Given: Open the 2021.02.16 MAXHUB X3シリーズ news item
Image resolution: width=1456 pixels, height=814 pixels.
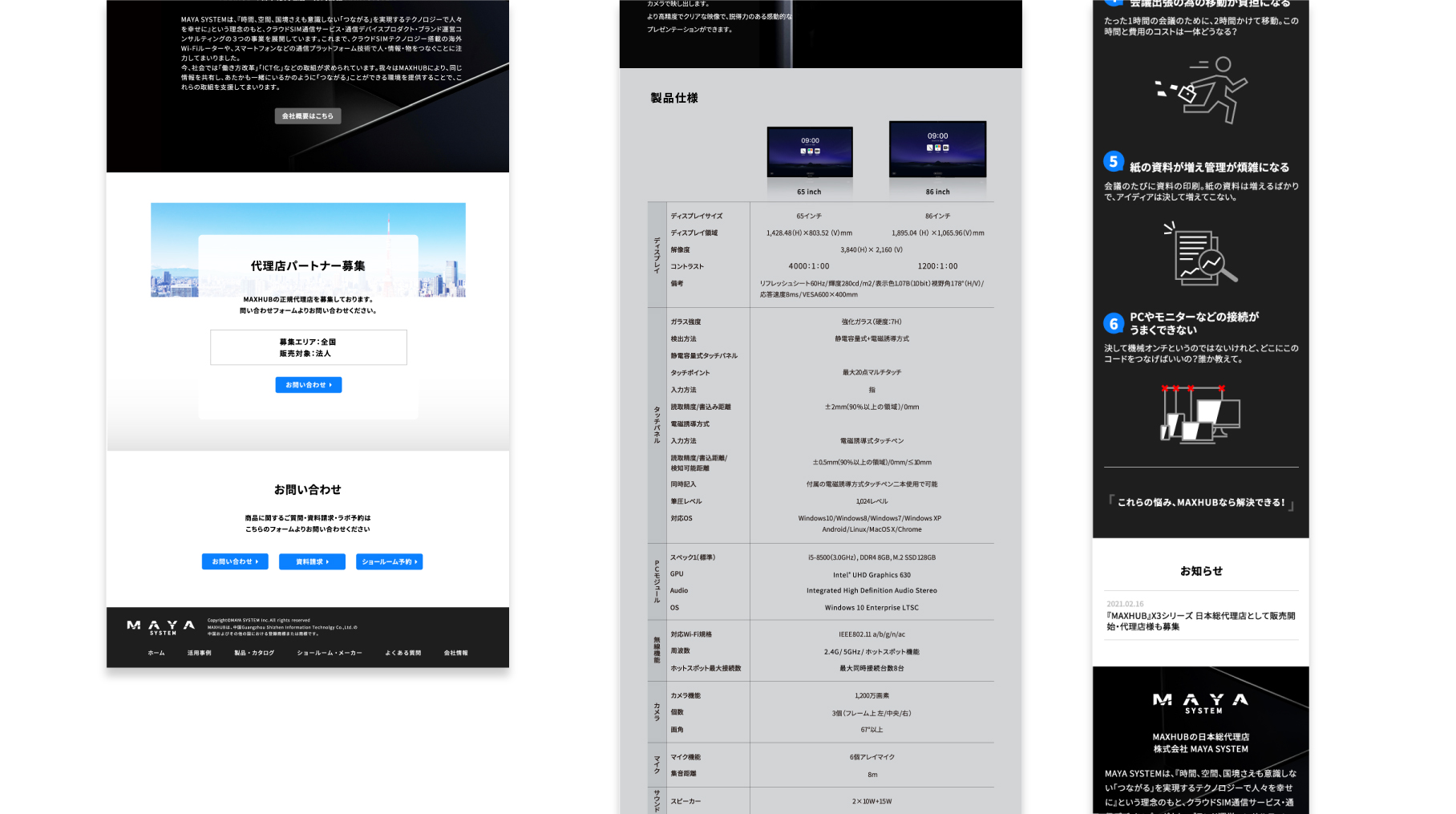Looking at the screenshot, I should 1201,616.
